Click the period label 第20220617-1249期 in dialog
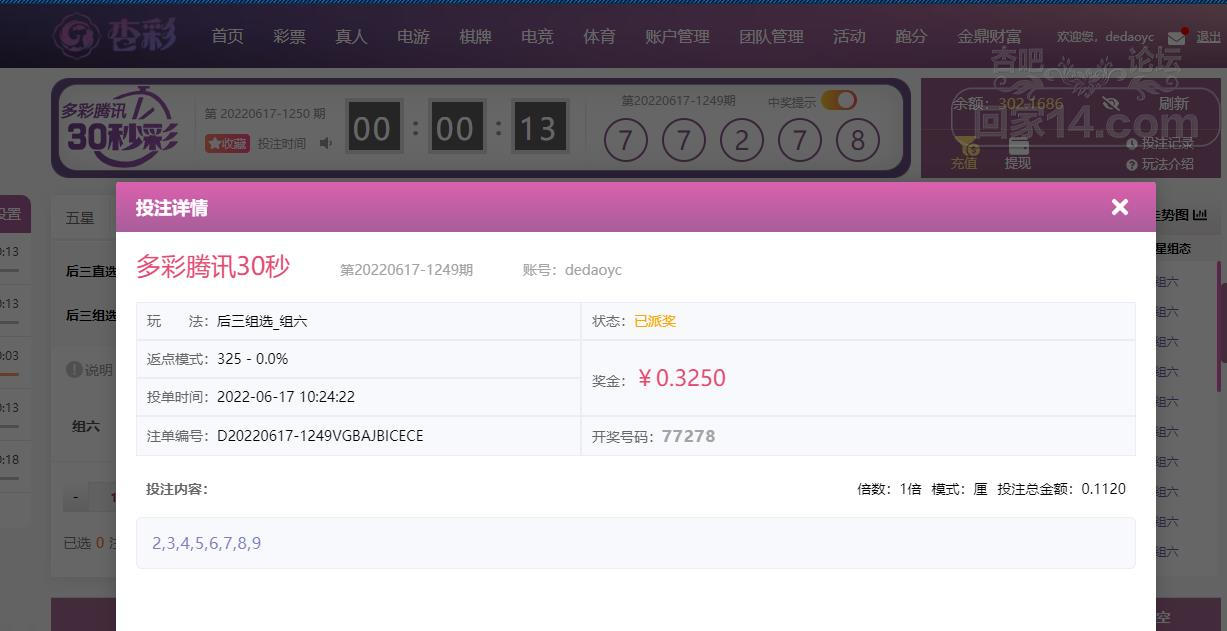The height and width of the screenshot is (631, 1227). pos(406,270)
